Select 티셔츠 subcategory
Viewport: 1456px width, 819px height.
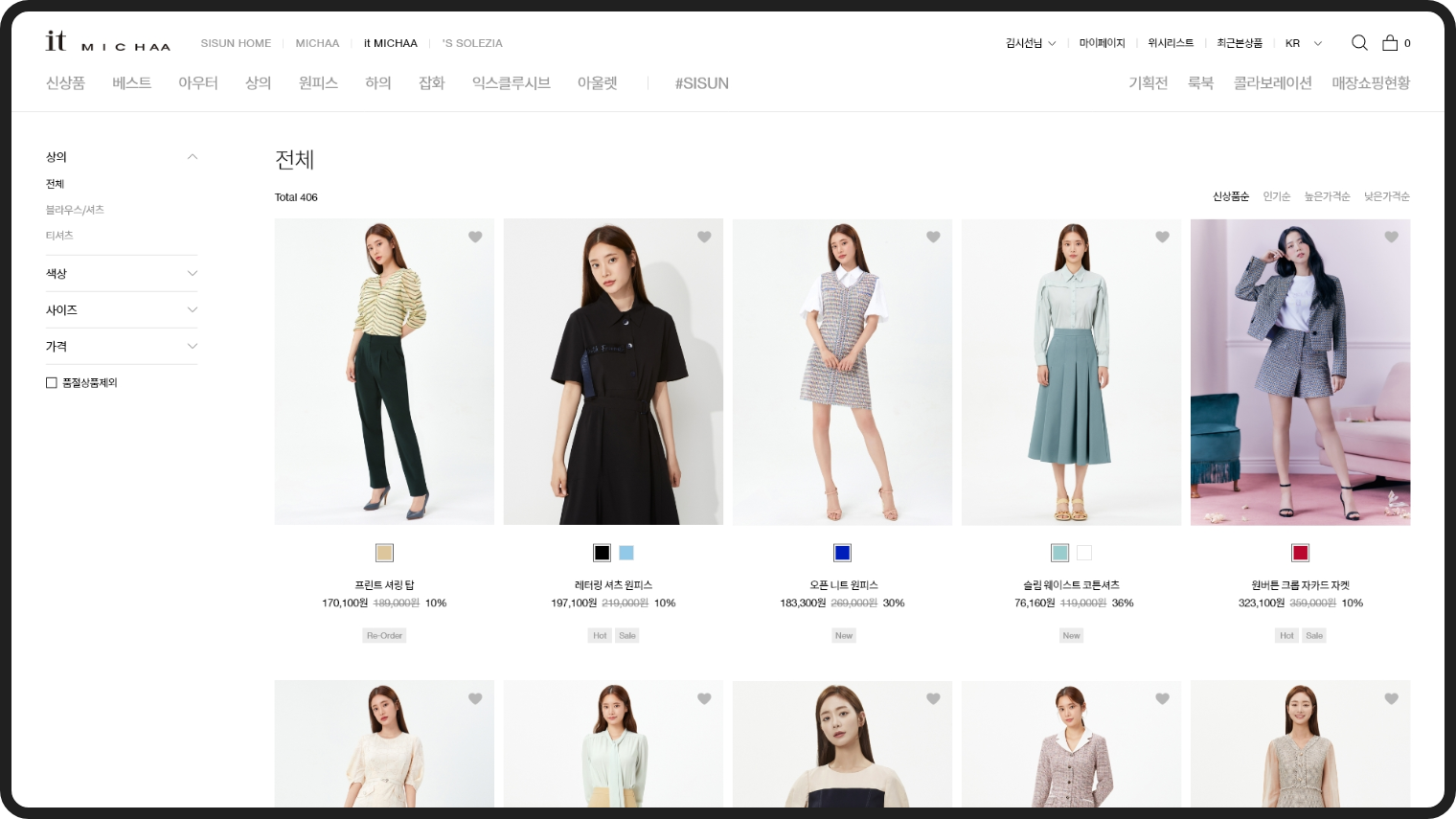[59, 236]
